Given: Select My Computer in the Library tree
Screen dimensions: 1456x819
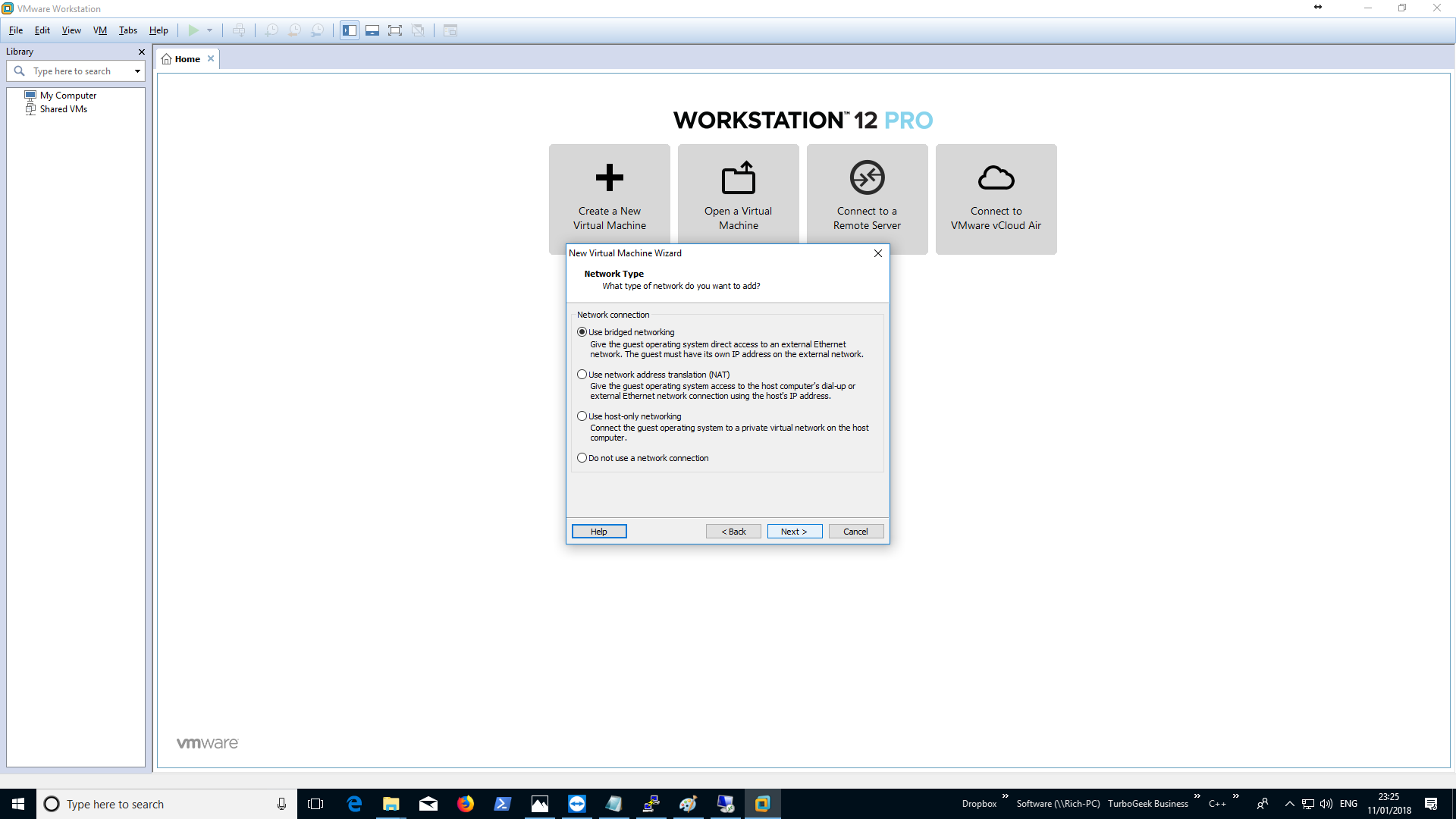Looking at the screenshot, I should [67, 96].
